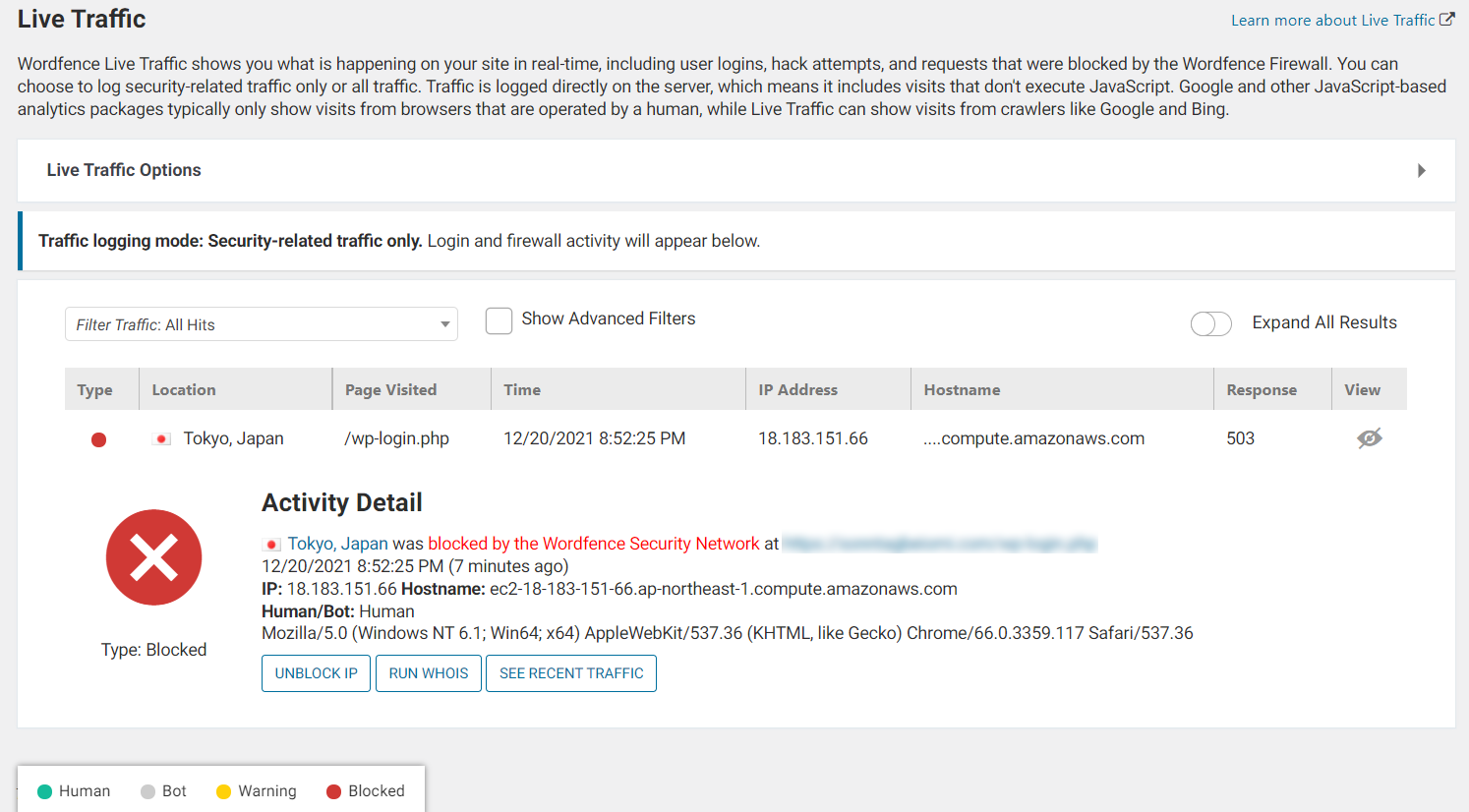Click the red Blocked legend dot
1469x812 pixels.
(333, 791)
